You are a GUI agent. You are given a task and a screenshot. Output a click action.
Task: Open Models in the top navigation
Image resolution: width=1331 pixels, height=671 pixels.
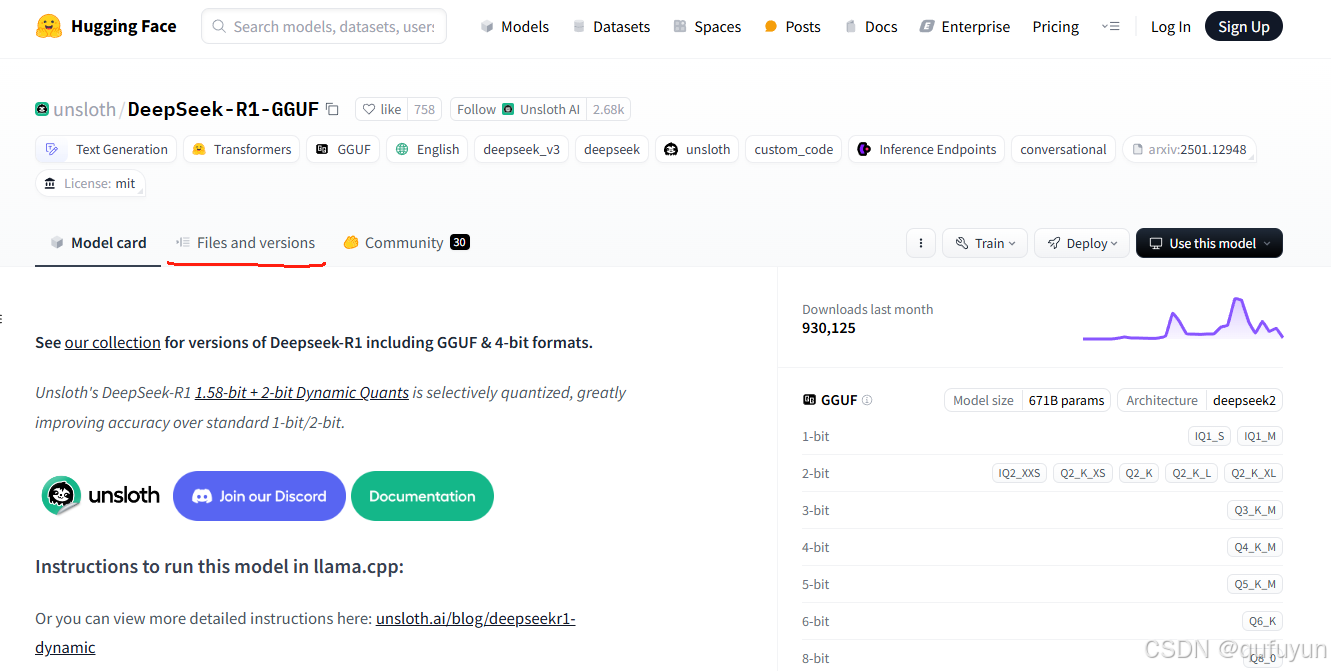[x=514, y=27]
